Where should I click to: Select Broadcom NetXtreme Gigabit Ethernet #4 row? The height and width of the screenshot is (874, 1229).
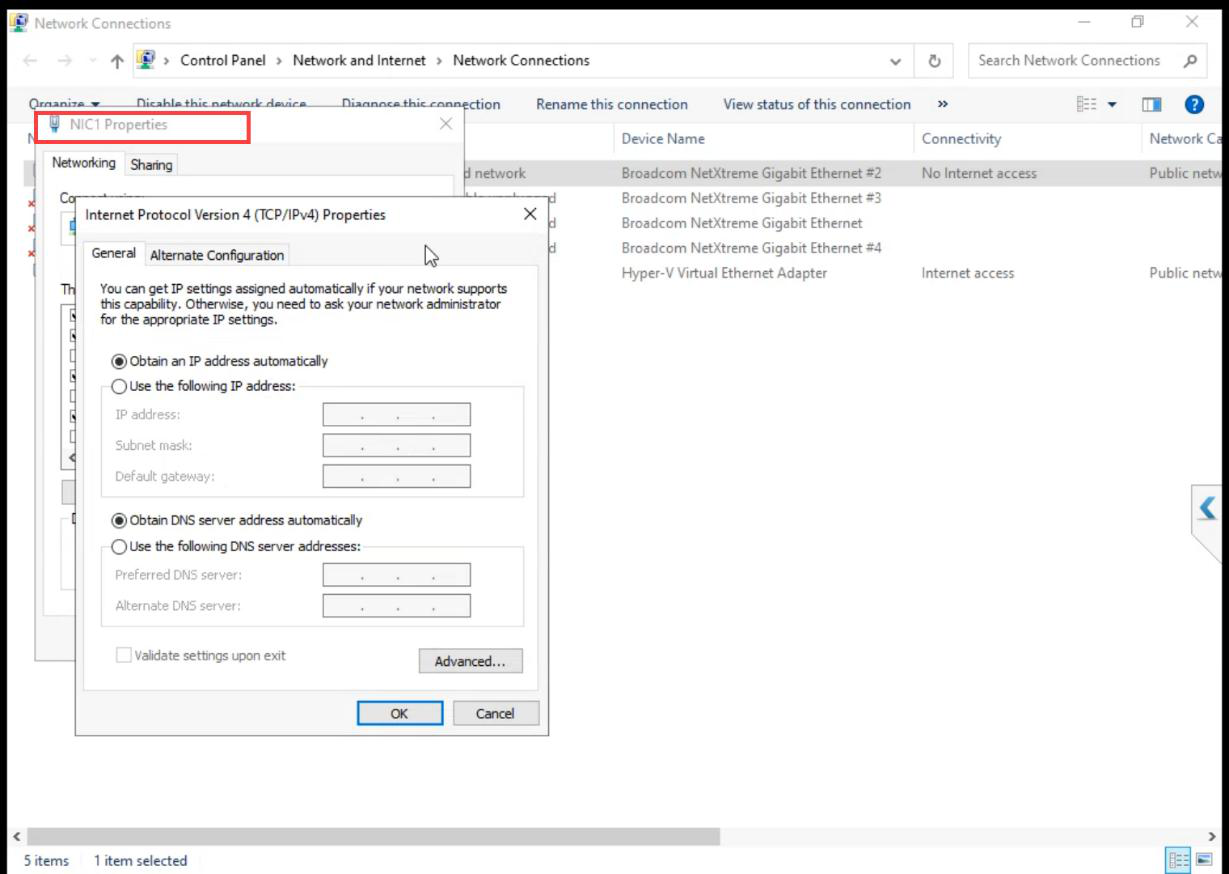tap(751, 248)
